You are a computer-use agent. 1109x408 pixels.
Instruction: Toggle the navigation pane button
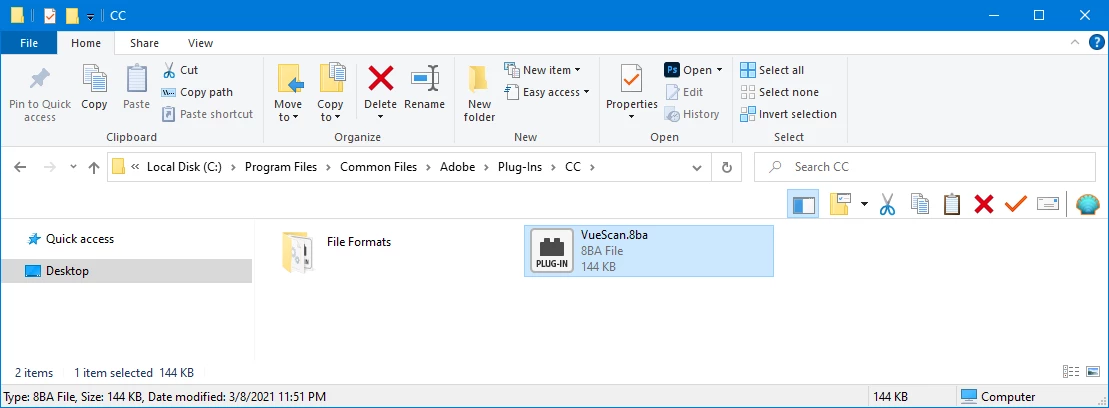[x=803, y=204]
